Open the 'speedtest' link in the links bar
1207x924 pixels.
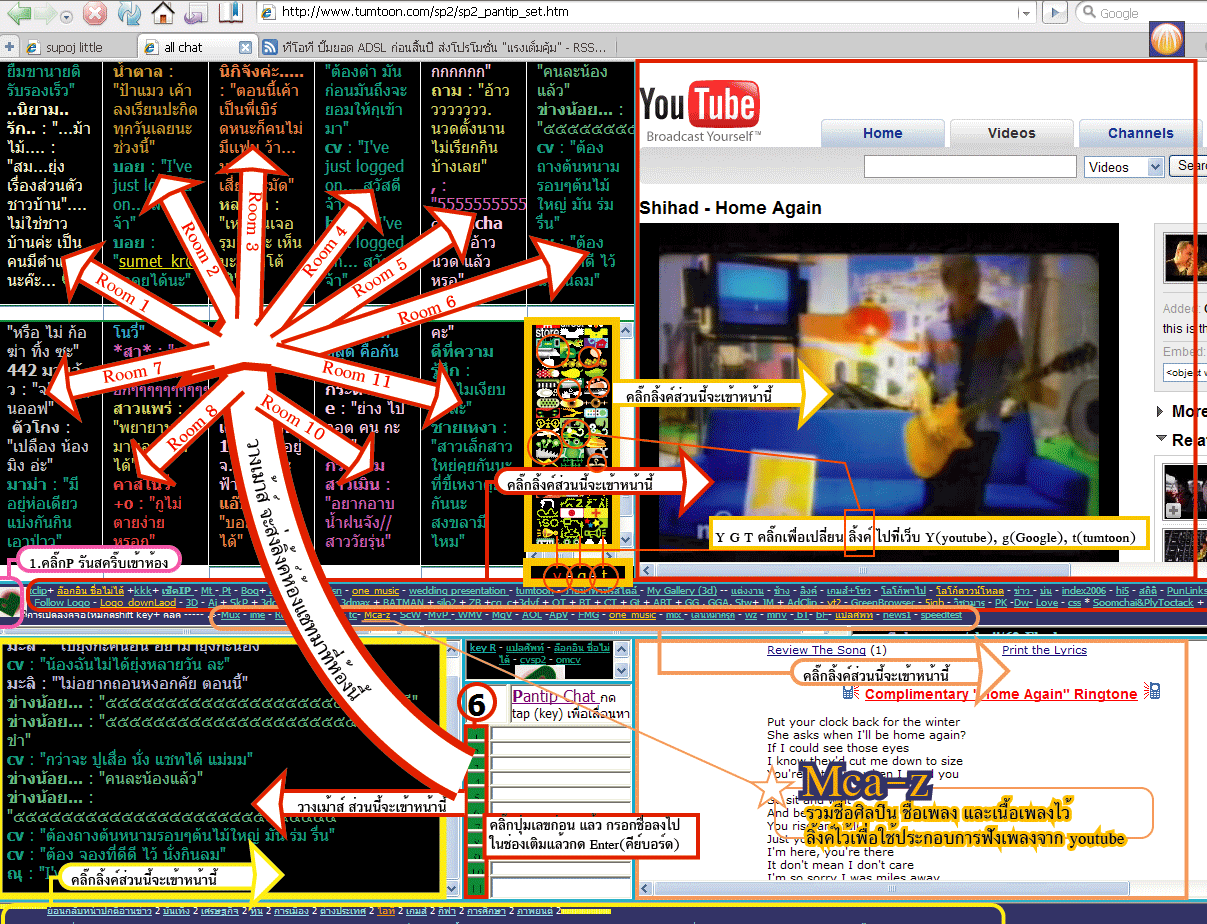point(940,615)
